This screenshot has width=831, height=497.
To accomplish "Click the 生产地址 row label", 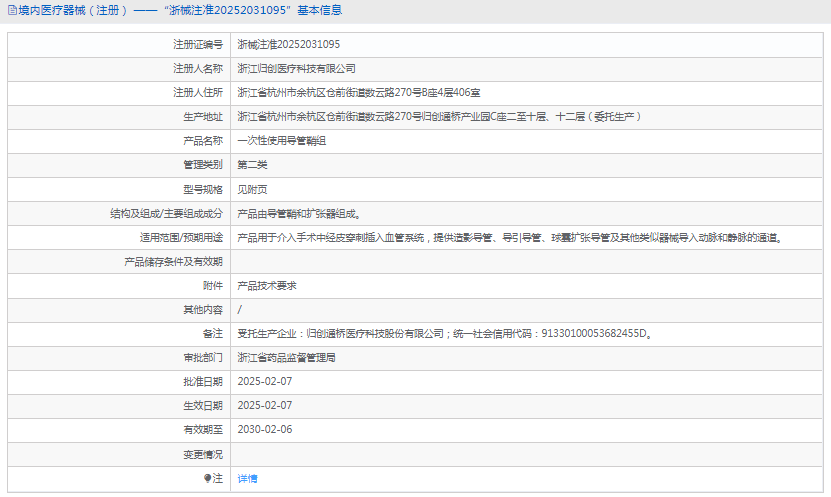I will pos(203,117).
